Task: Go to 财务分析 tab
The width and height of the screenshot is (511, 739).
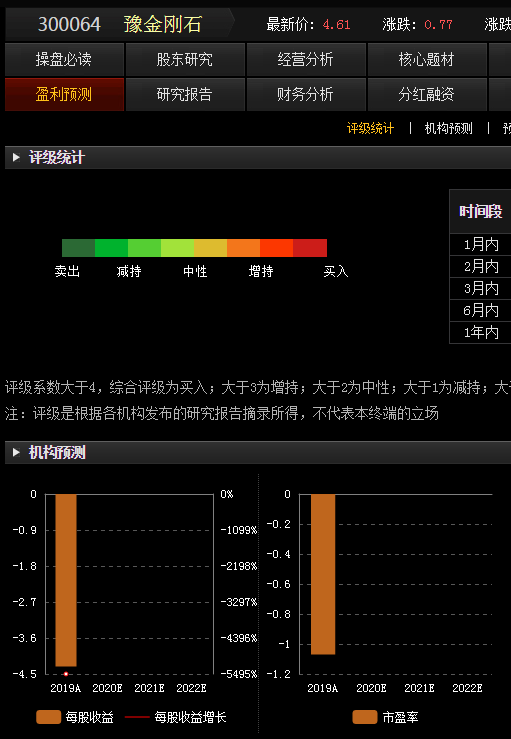Action: click(x=306, y=94)
